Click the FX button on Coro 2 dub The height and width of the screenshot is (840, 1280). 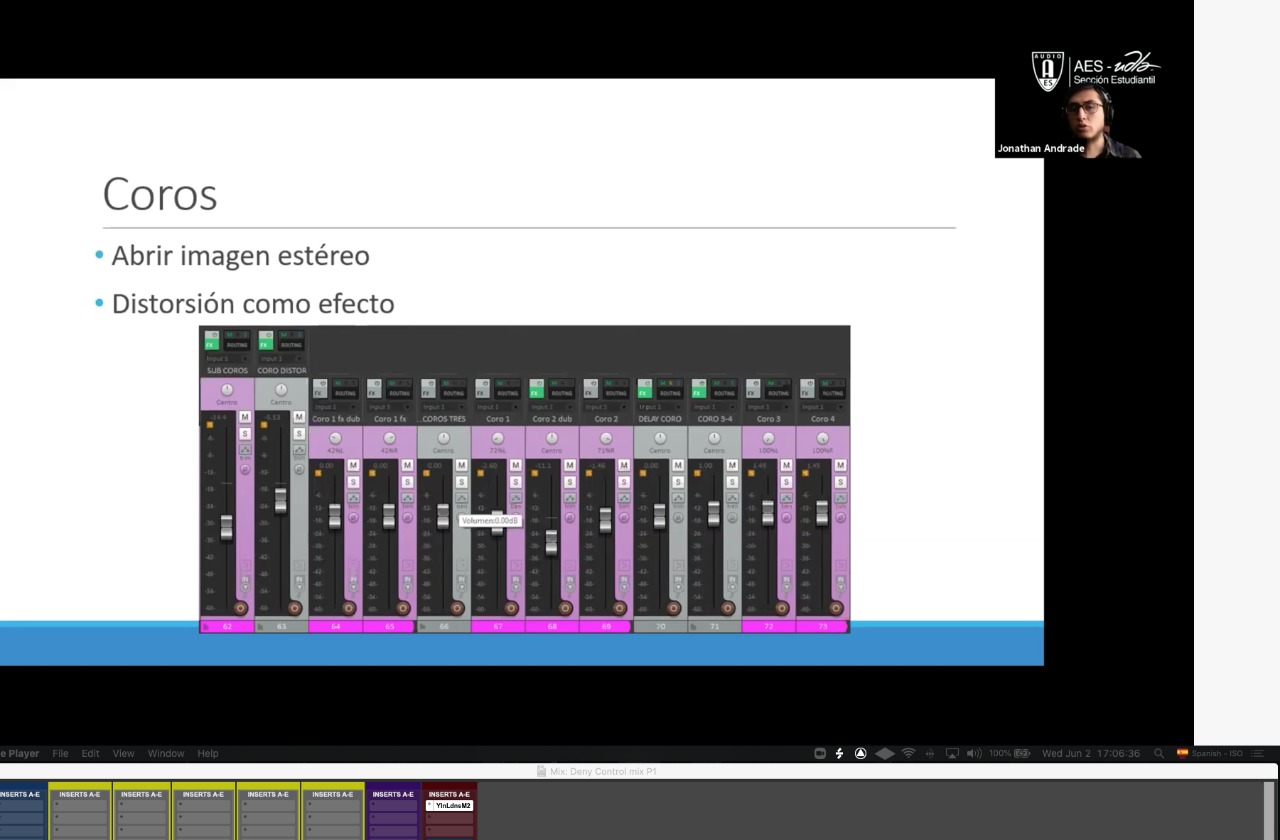pyautogui.click(x=535, y=393)
